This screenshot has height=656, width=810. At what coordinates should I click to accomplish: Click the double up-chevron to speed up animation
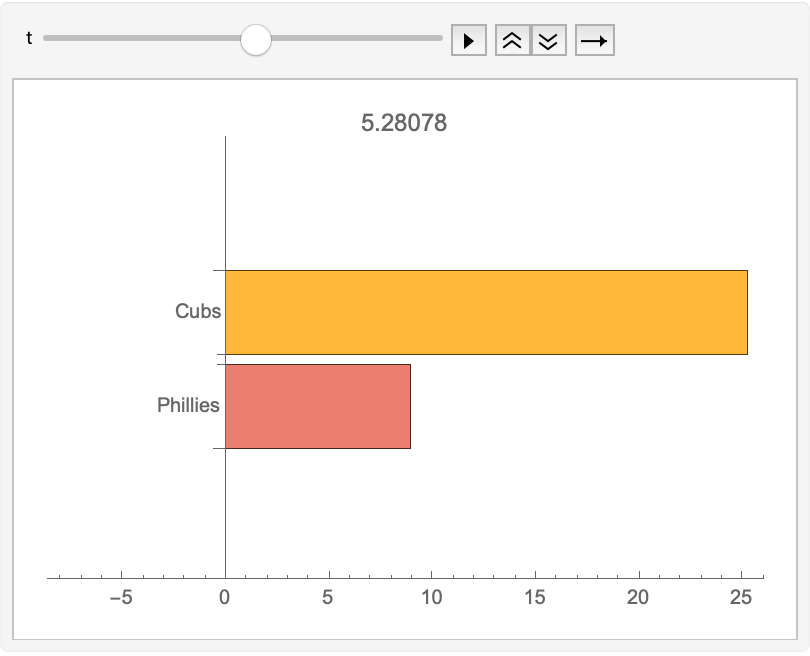511,40
